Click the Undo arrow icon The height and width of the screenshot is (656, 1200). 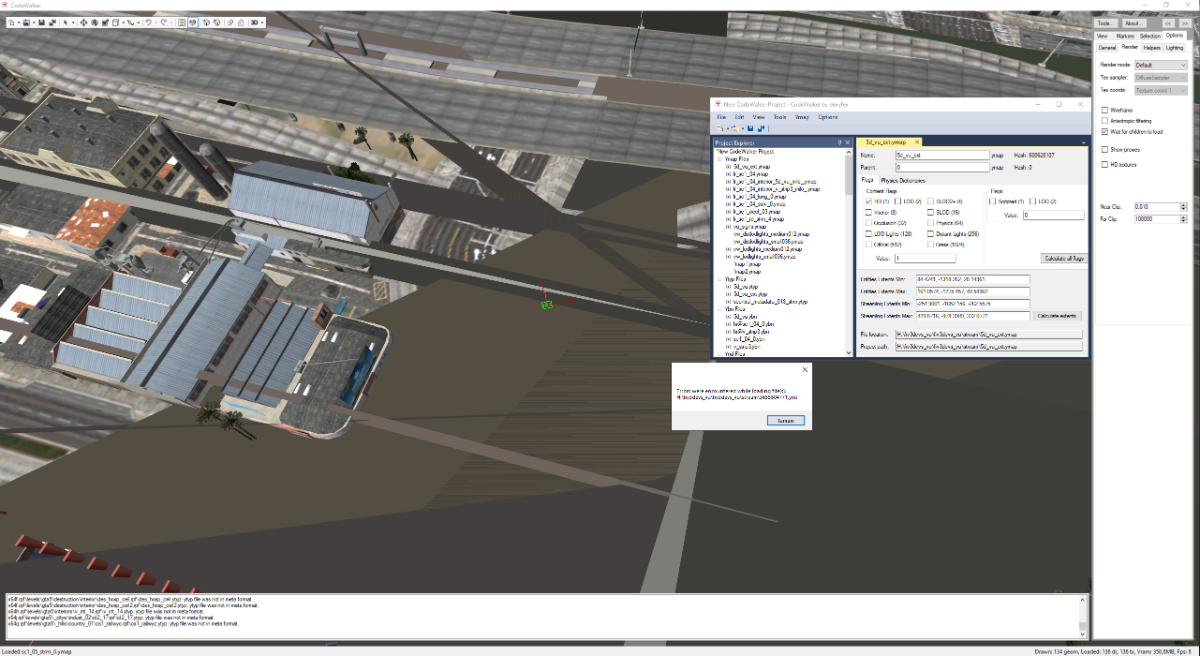[148, 22]
